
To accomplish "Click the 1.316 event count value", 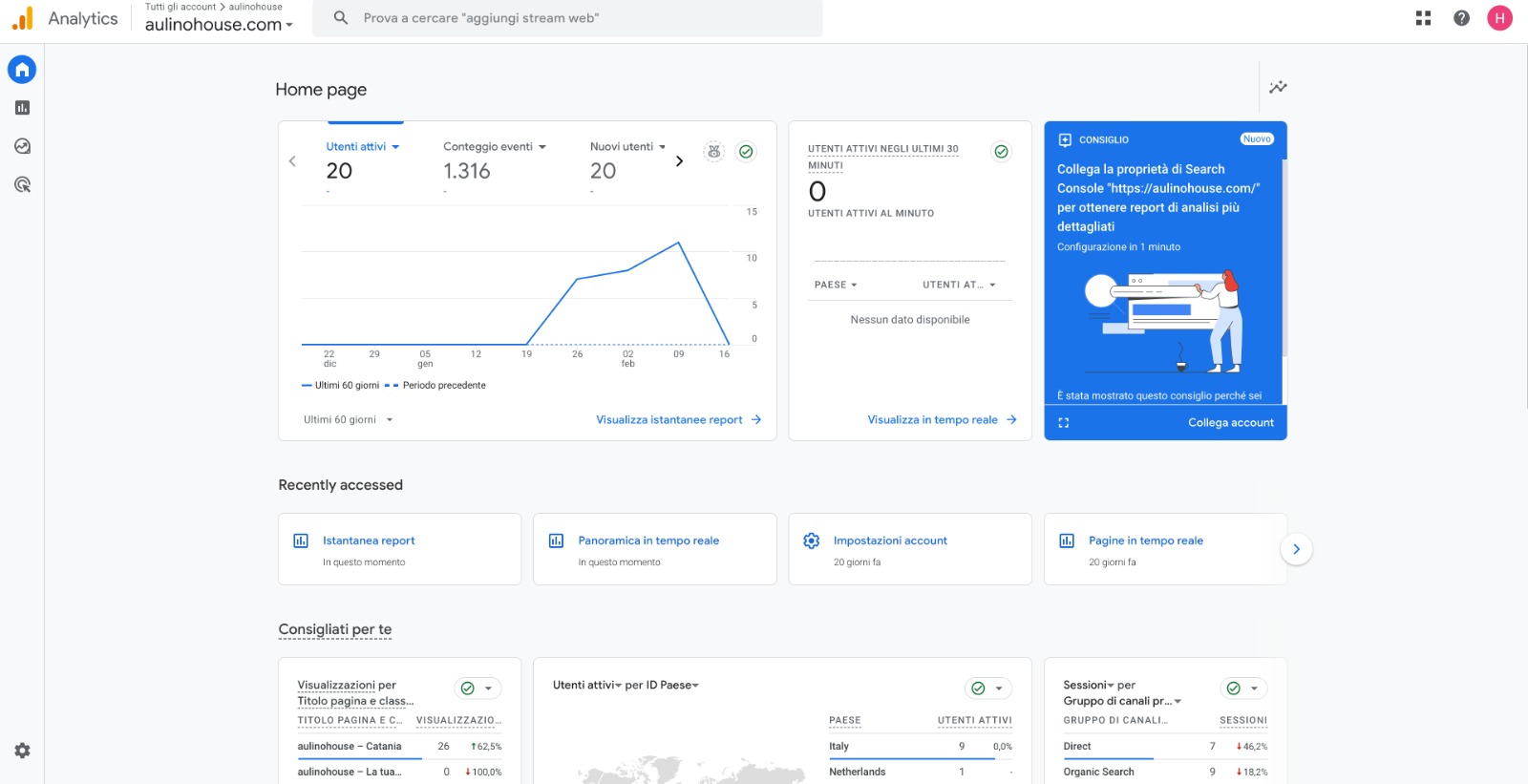I will tap(467, 171).
